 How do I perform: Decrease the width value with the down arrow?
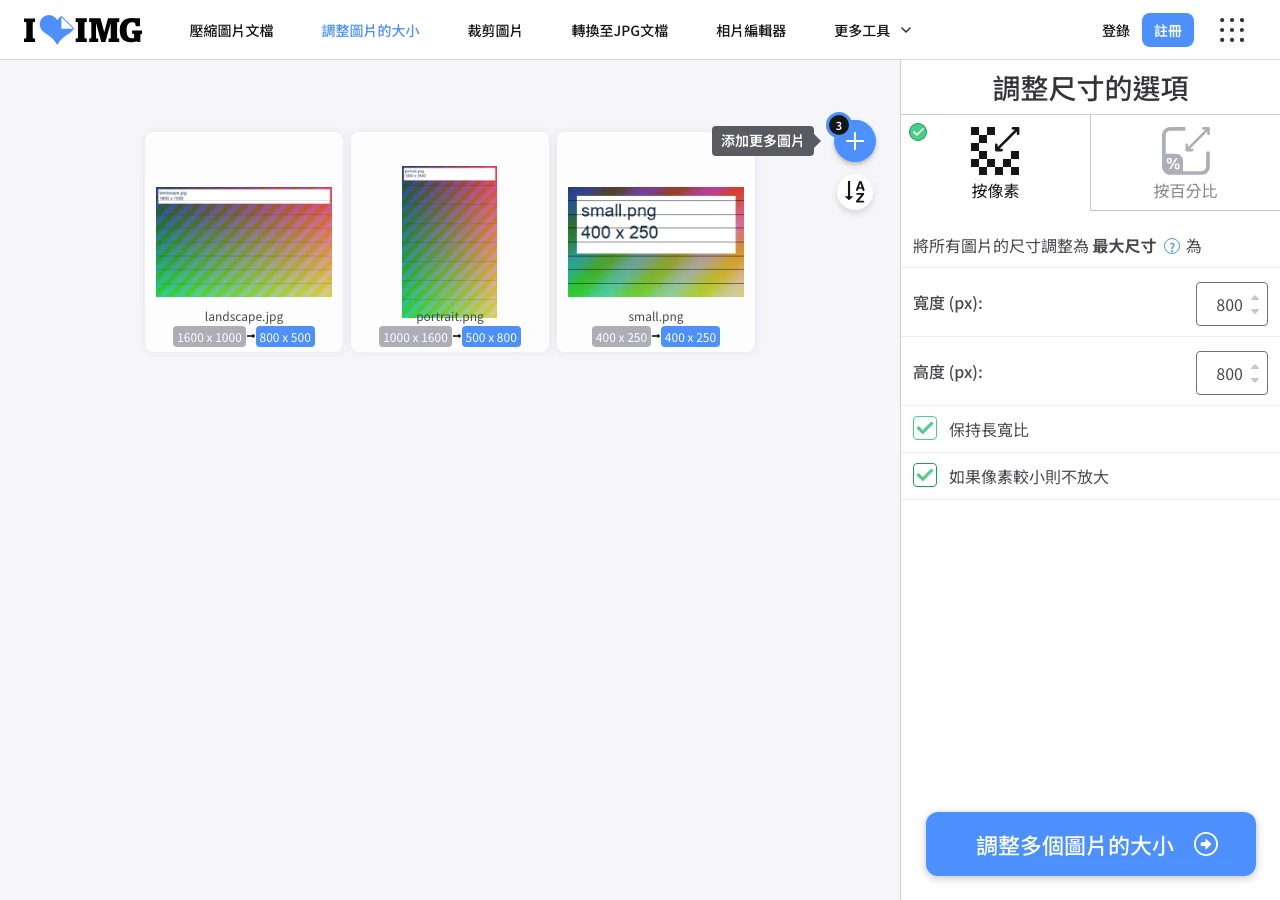(1255, 311)
